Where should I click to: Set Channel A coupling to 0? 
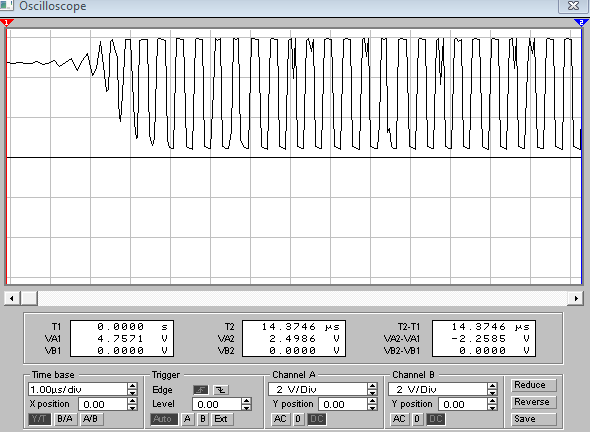coord(298,419)
